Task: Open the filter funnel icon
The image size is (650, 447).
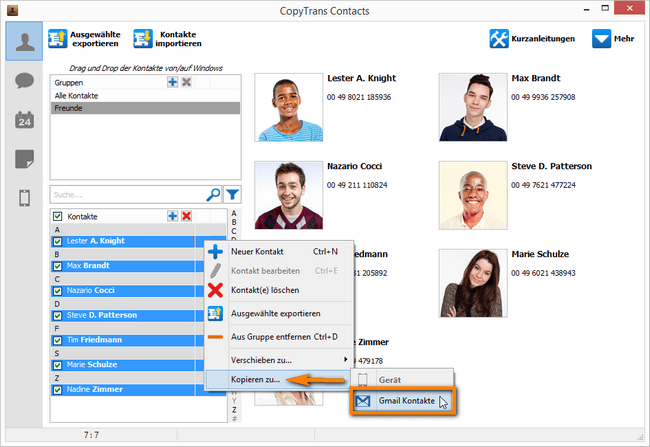Action: tap(232, 194)
